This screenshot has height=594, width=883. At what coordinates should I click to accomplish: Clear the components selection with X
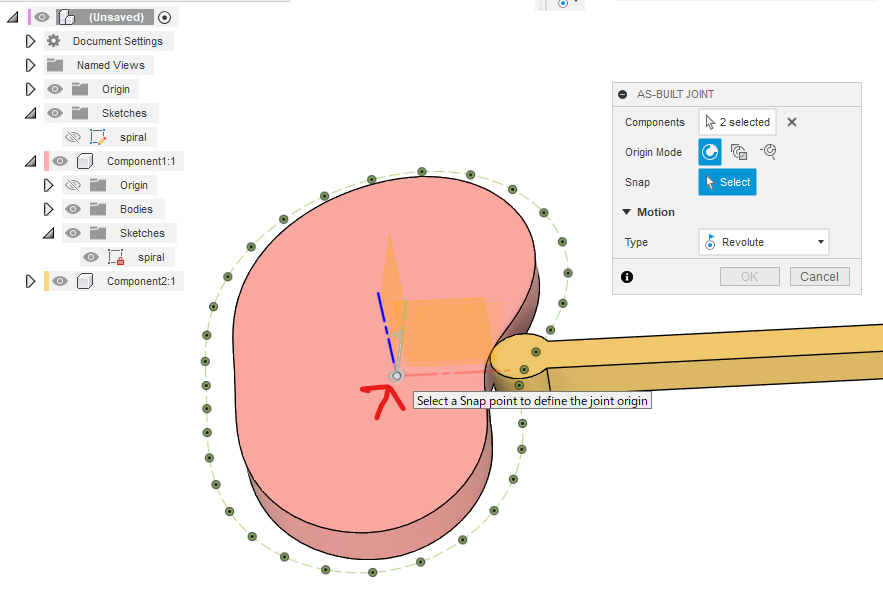point(792,122)
